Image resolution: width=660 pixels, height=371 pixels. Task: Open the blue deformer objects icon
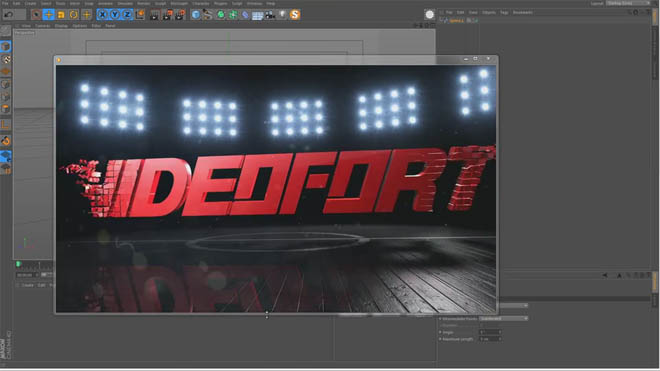pyautogui.click(x=245, y=15)
